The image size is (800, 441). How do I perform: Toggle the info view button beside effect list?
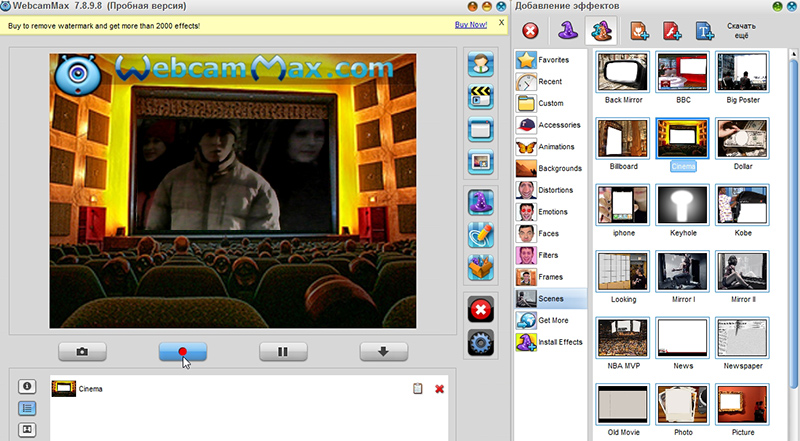click(27, 386)
